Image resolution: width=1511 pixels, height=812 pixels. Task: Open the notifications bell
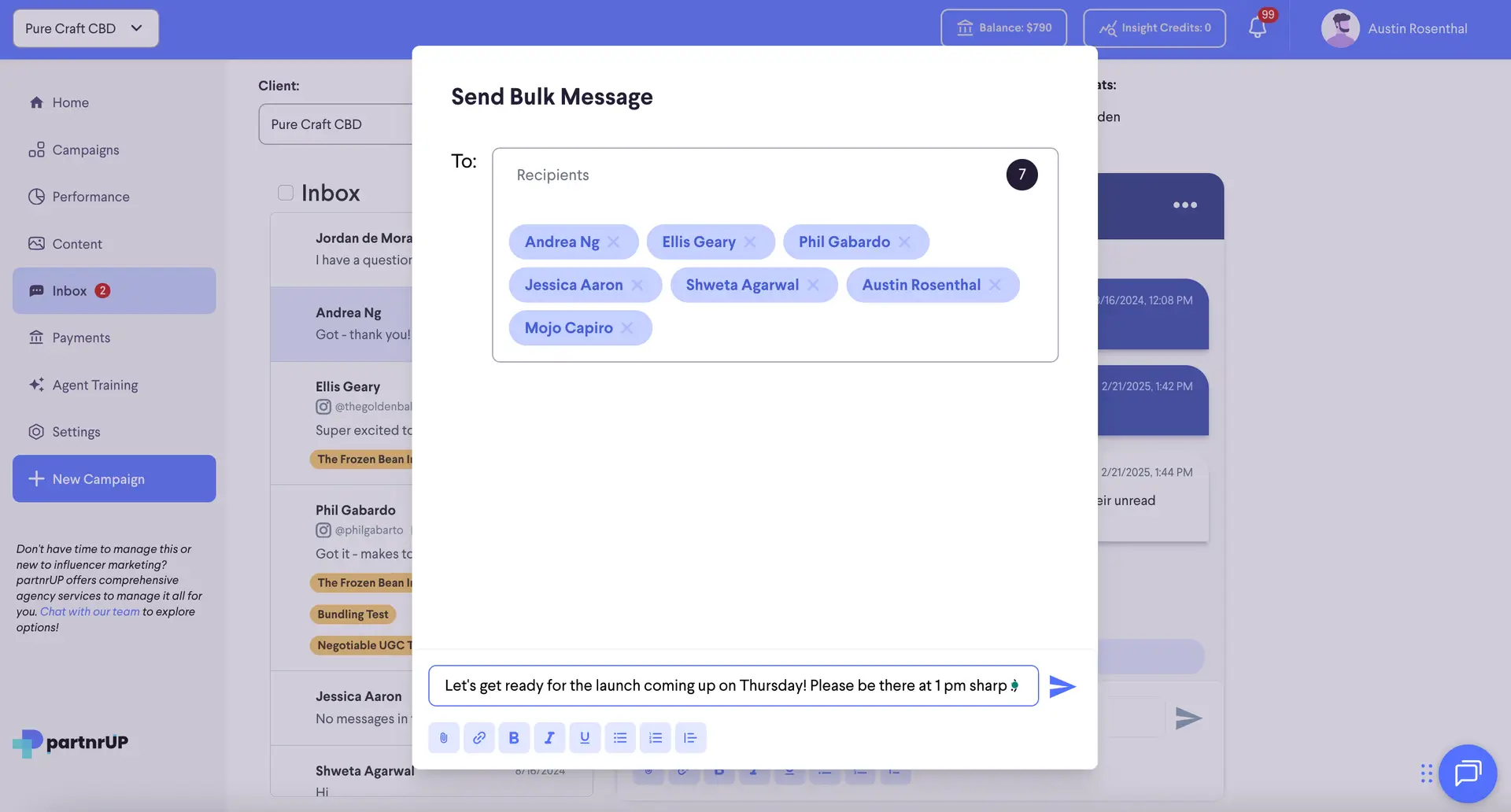point(1257,28)
